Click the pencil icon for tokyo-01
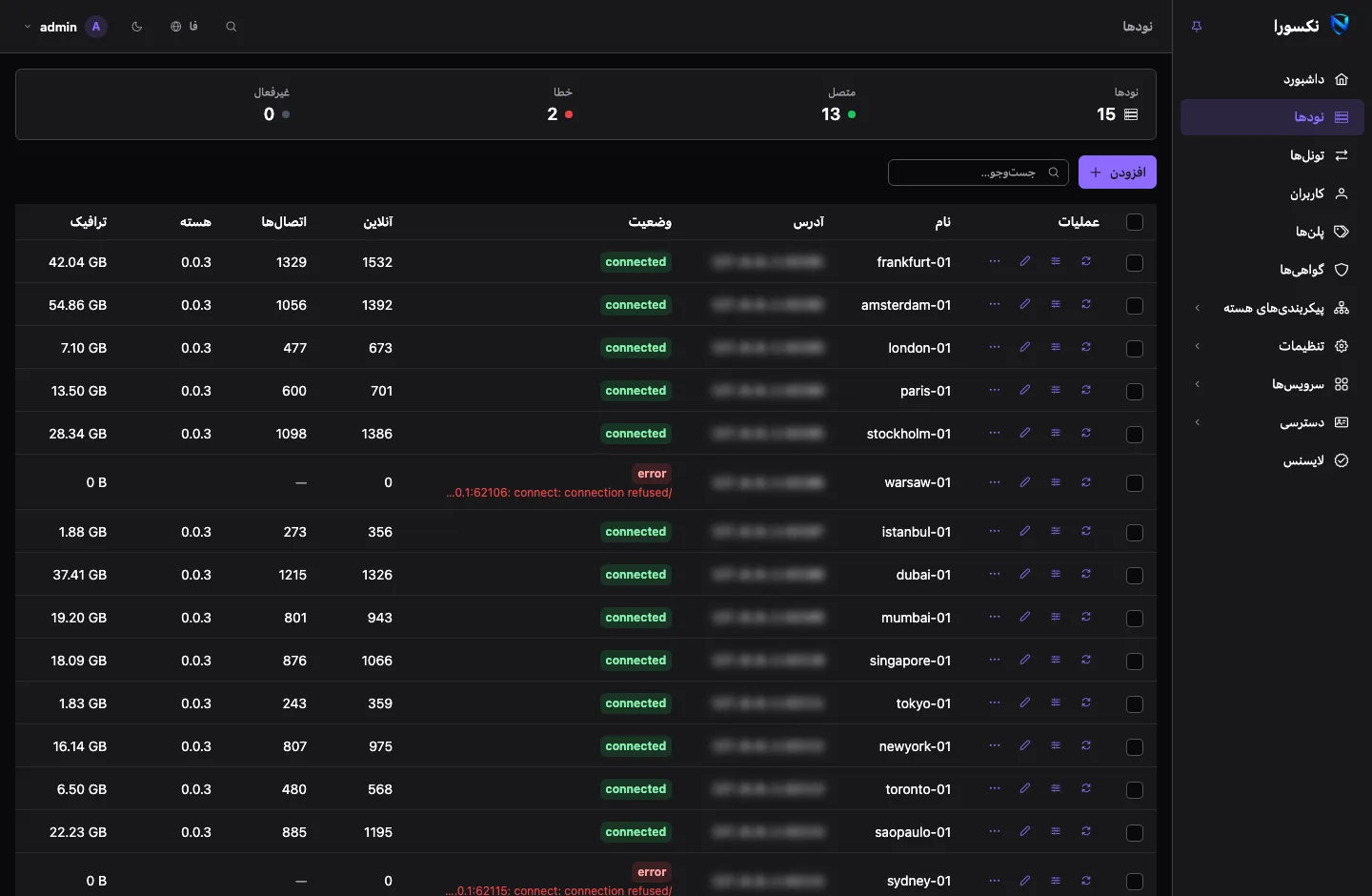 (1025, 703)
